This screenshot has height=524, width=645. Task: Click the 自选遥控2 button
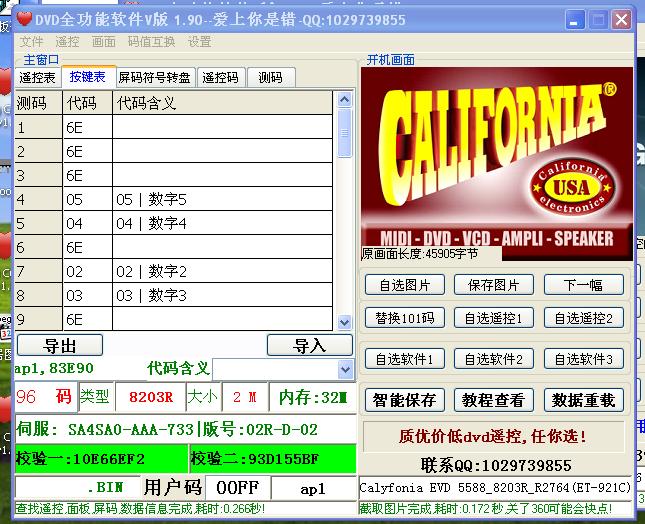(584, 318)
